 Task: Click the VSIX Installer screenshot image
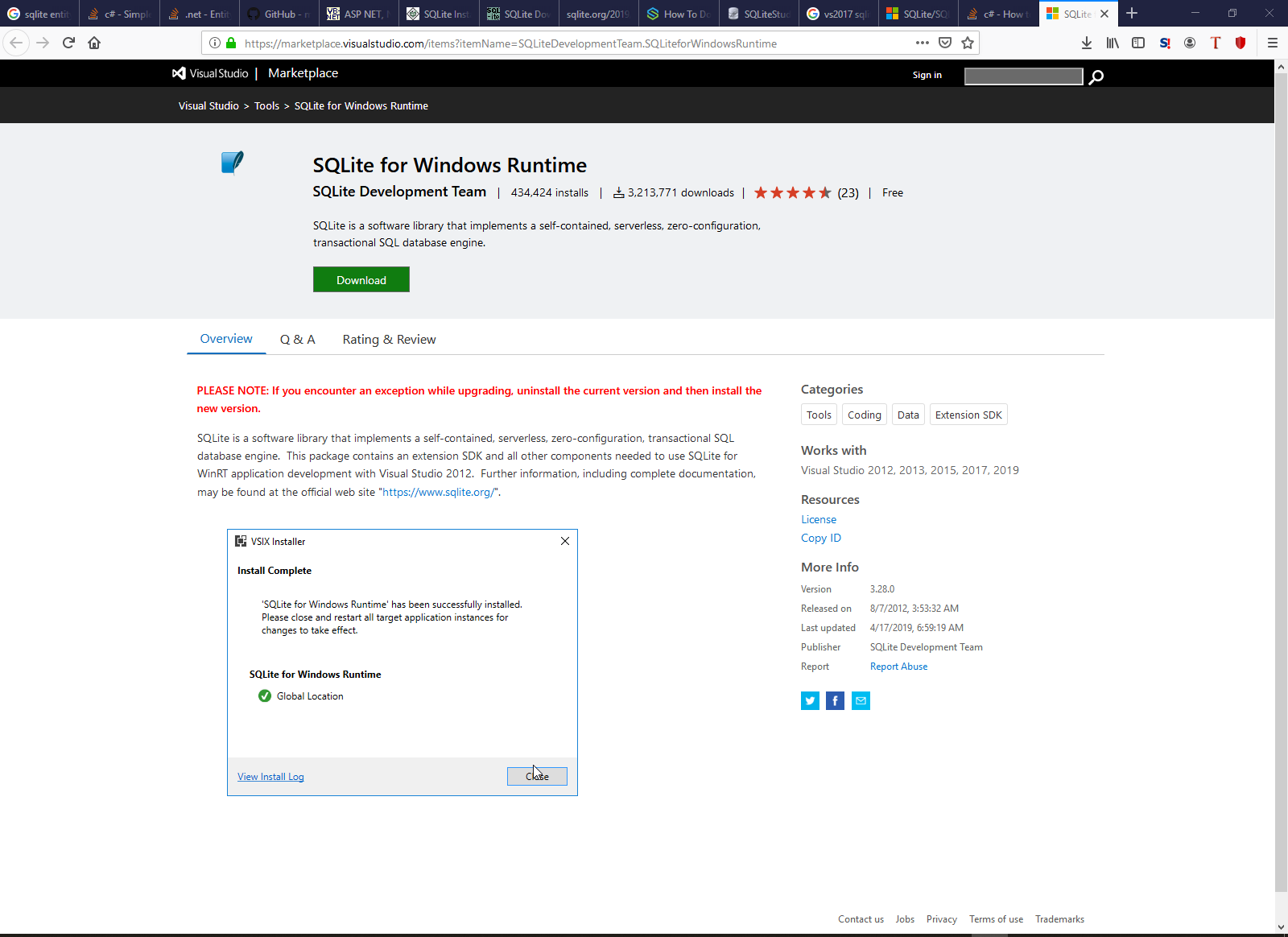(402, 663)
